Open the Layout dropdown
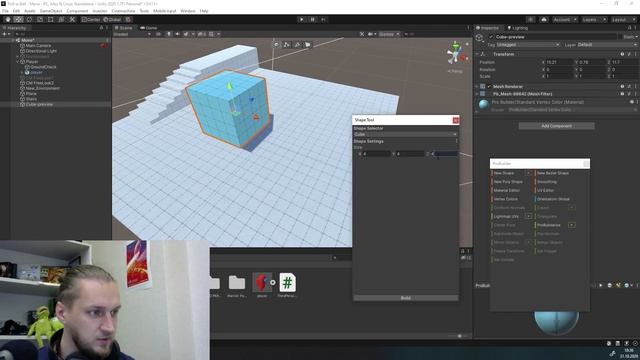The image size is (640, 360). 623,20
